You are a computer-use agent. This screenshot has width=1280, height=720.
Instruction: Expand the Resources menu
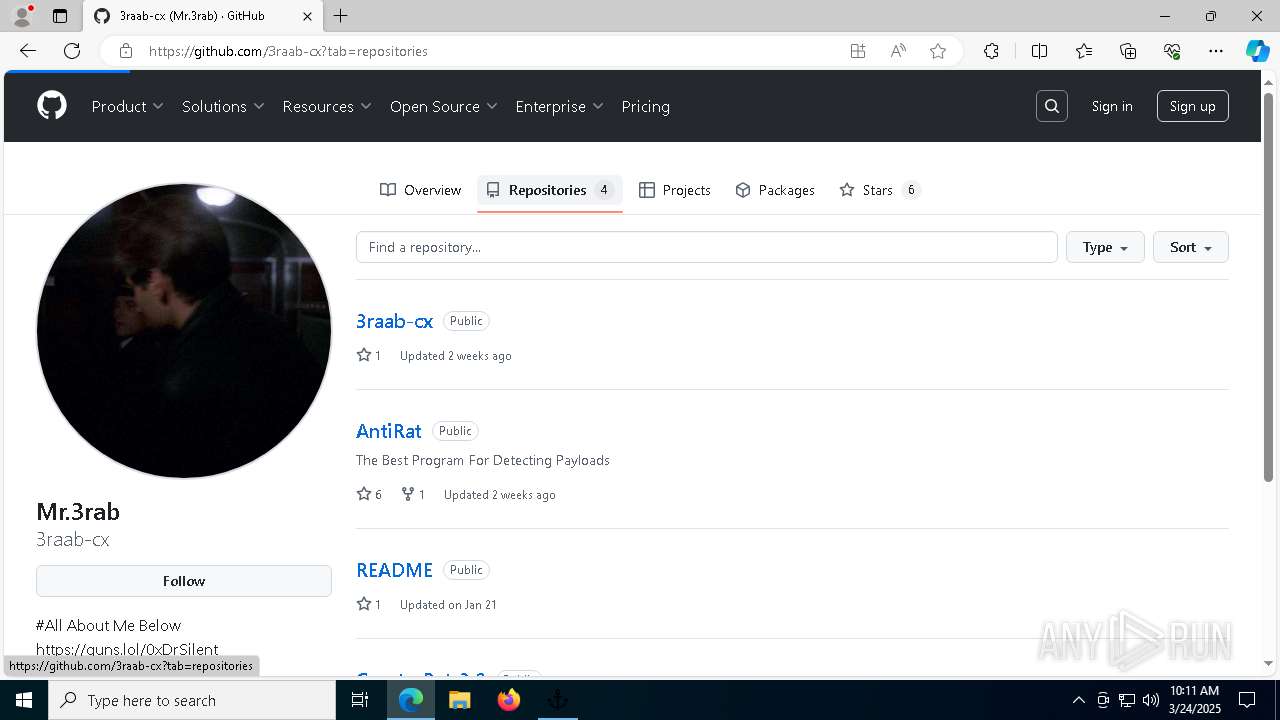coord(327,106)
